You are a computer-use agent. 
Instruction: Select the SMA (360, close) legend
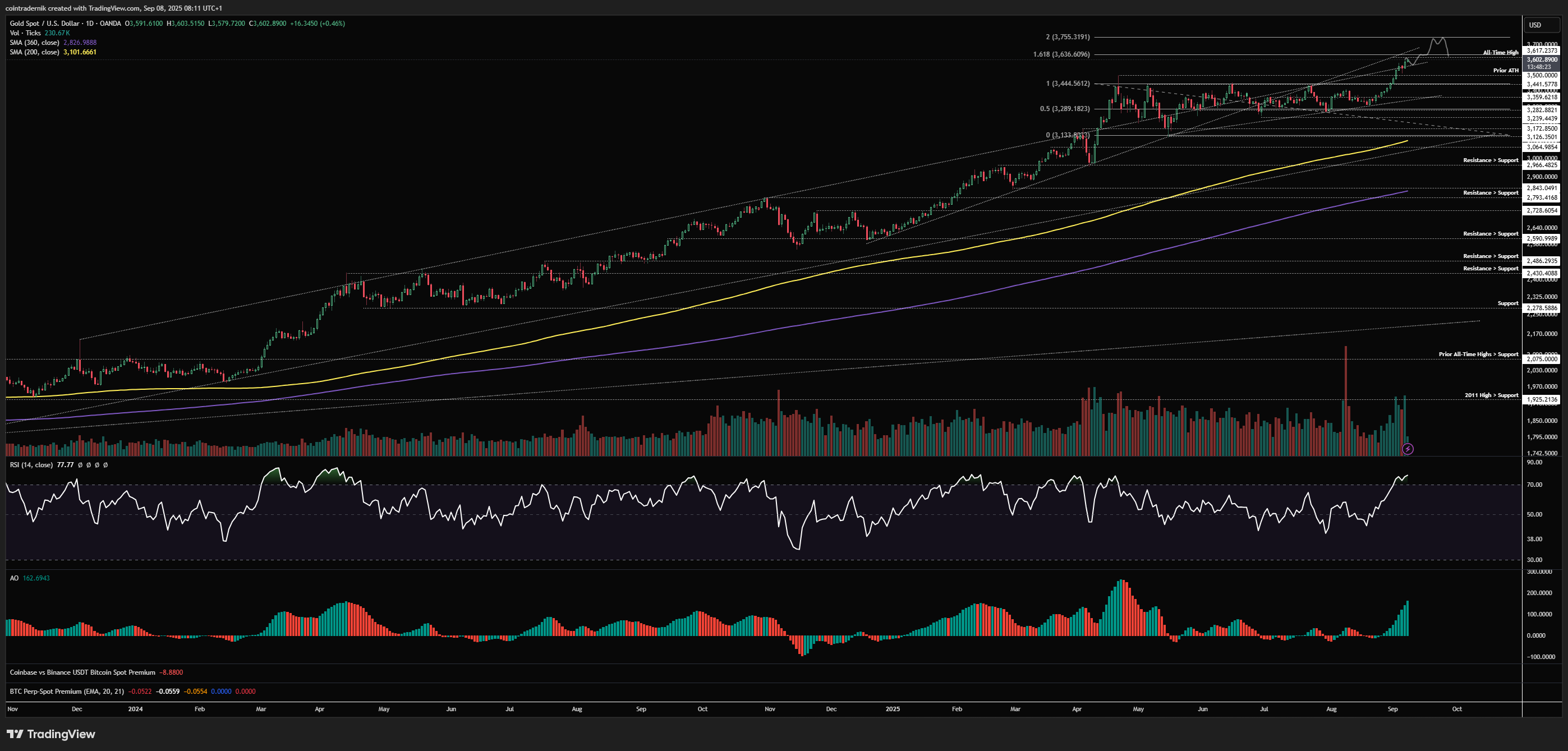pos(35,43)
